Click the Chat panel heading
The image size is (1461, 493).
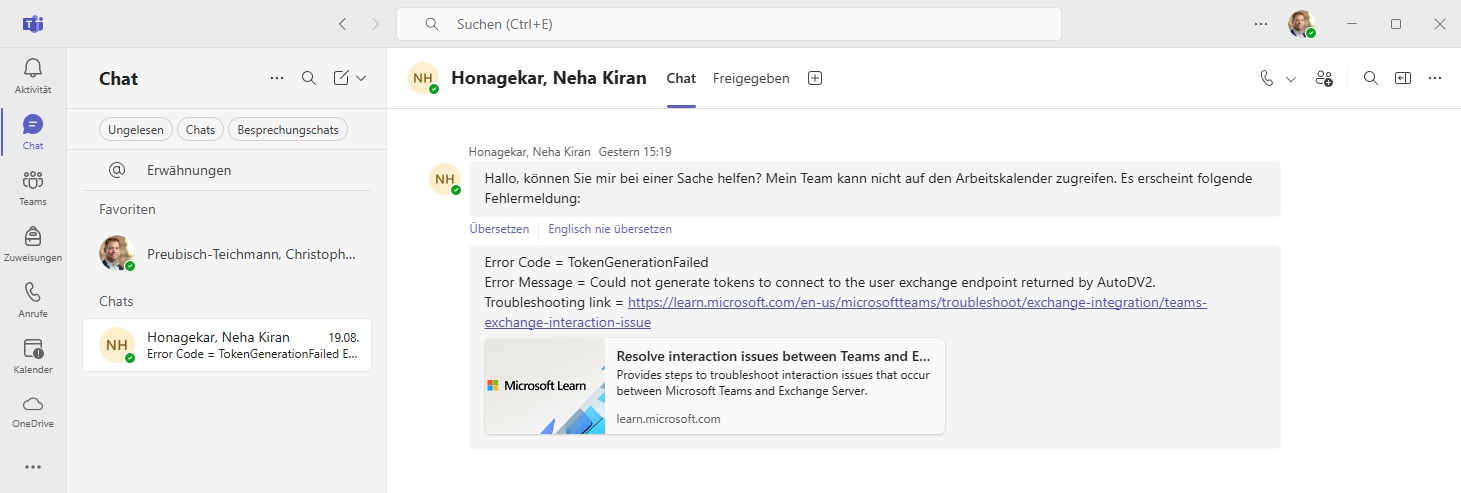(118, 78)
